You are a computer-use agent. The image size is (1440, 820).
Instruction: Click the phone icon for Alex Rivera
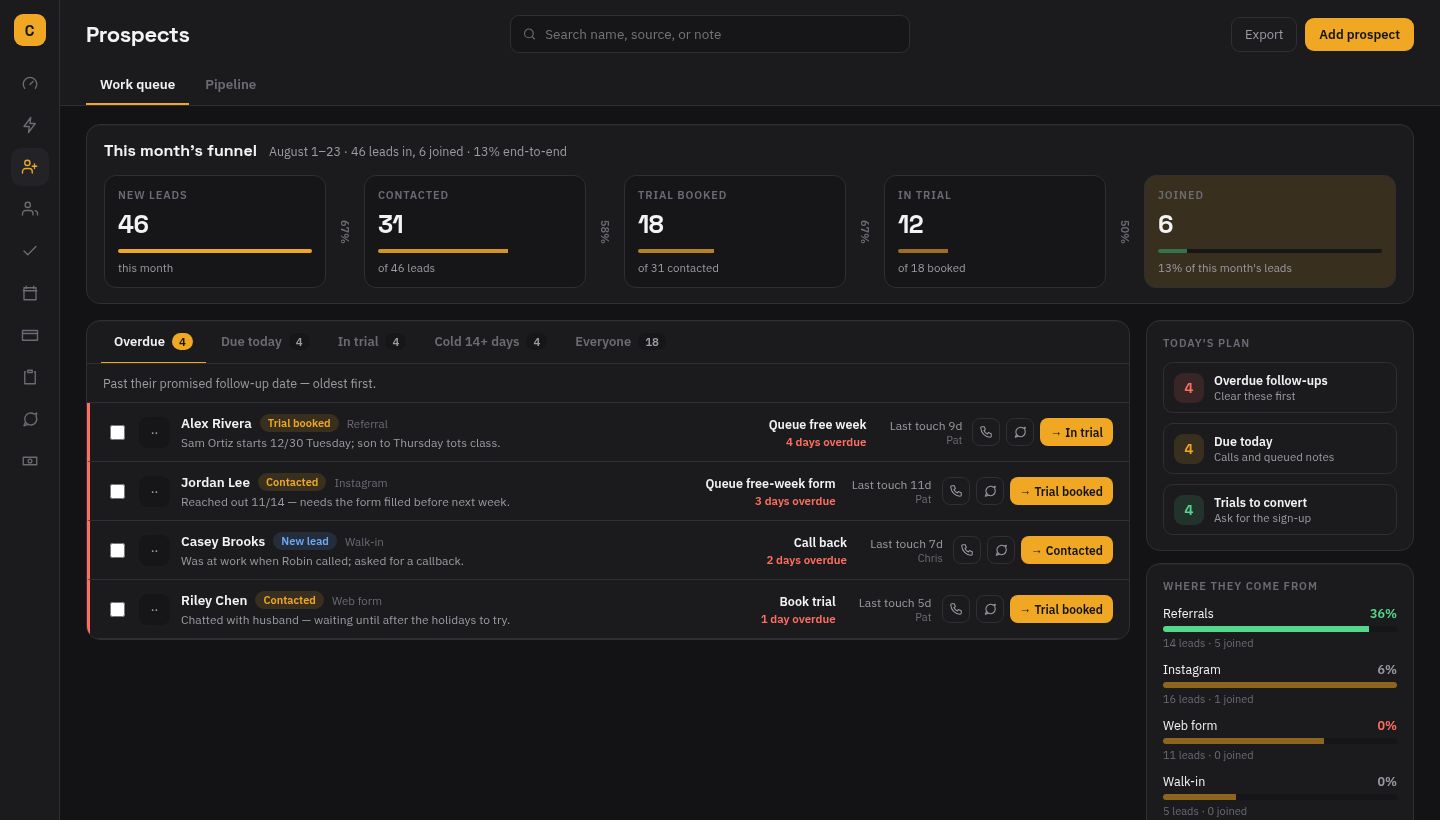(x=986, y=432)
